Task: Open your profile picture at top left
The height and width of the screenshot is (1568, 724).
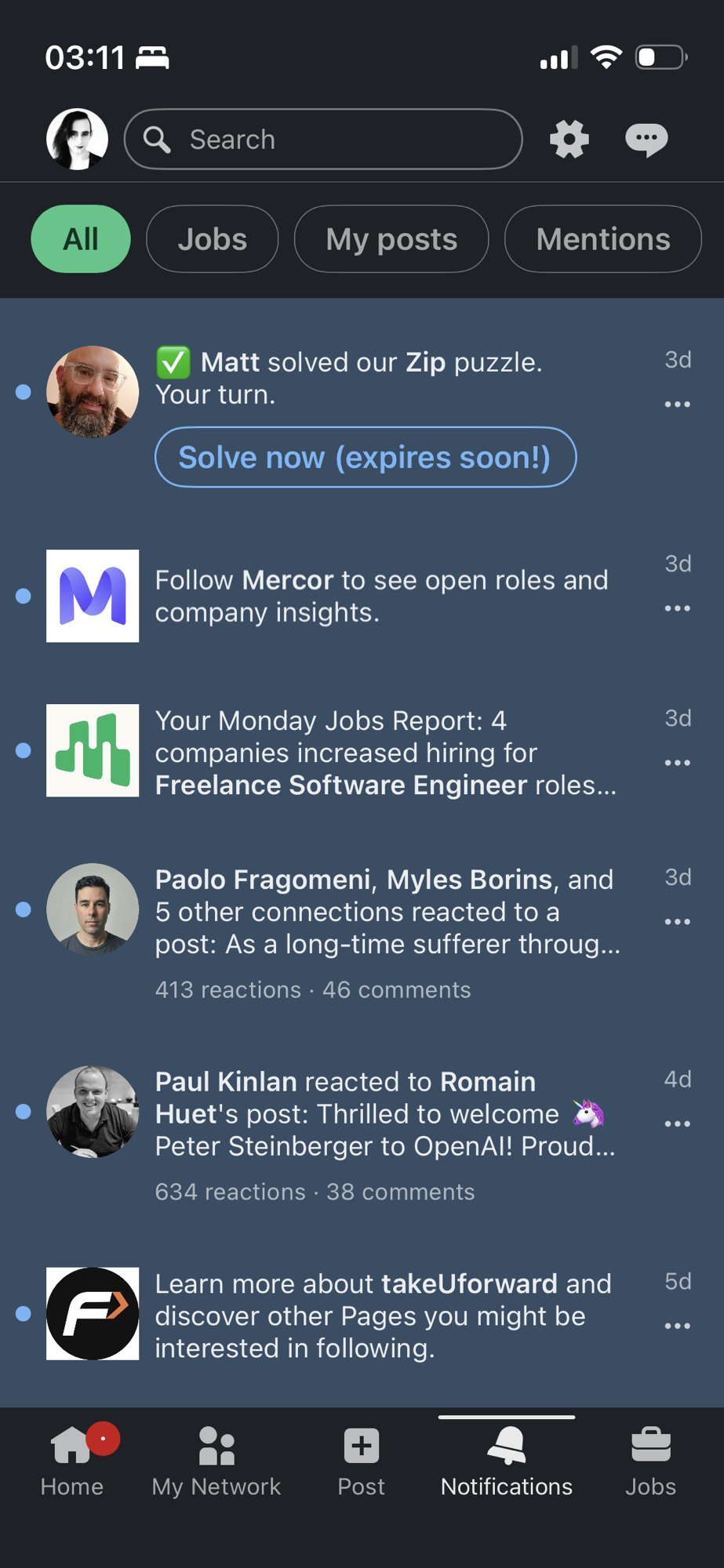Action: click(77, 140)
